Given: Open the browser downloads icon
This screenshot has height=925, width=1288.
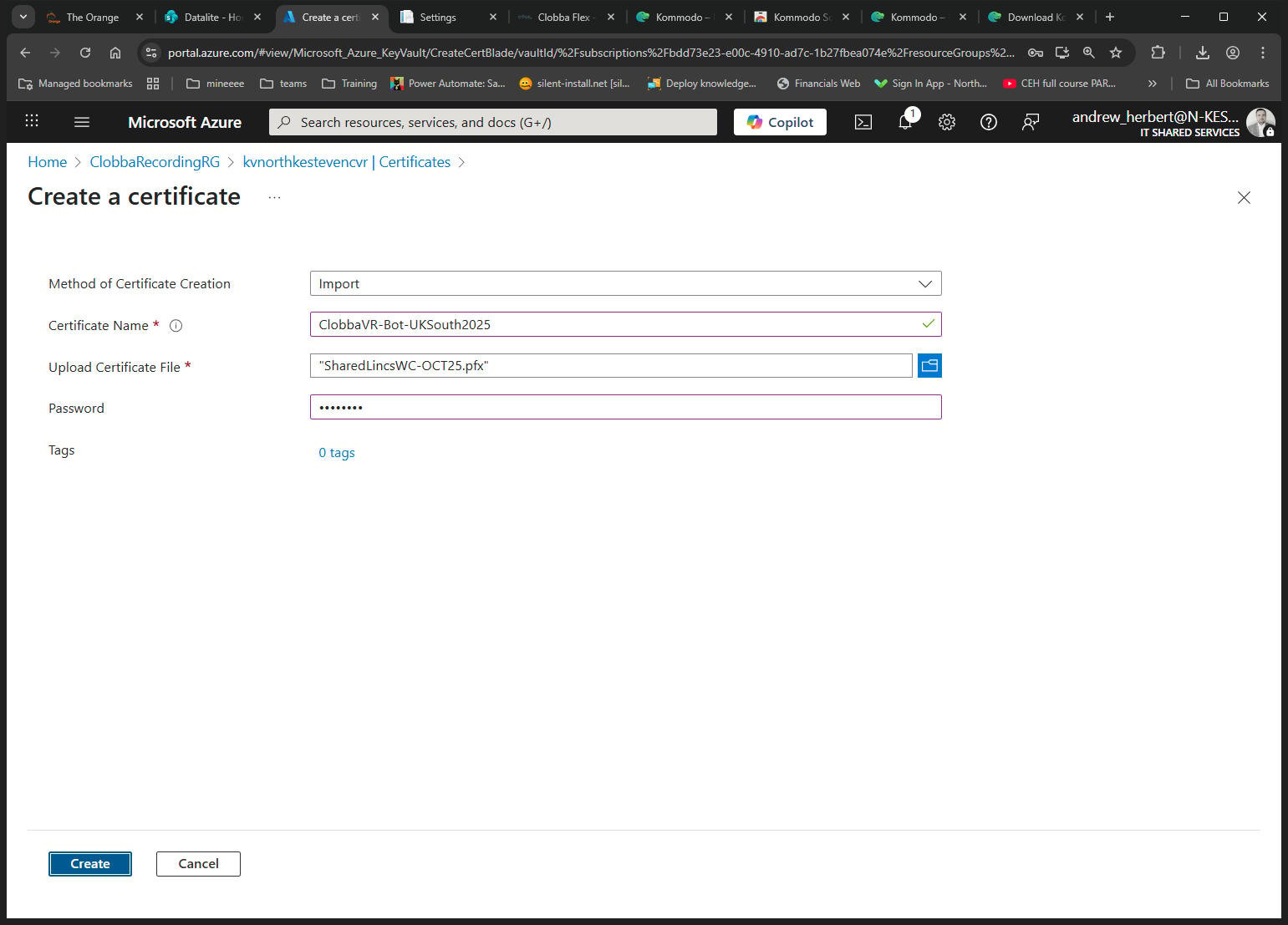Looking at the screenshot, I should click(x=1203, y=53).
